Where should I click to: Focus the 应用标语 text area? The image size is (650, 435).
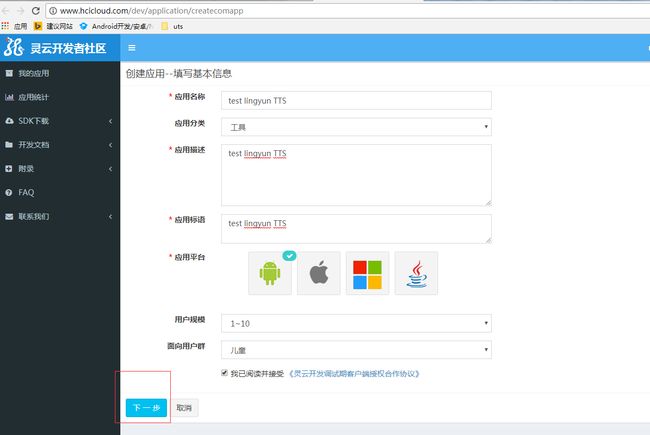357,229
